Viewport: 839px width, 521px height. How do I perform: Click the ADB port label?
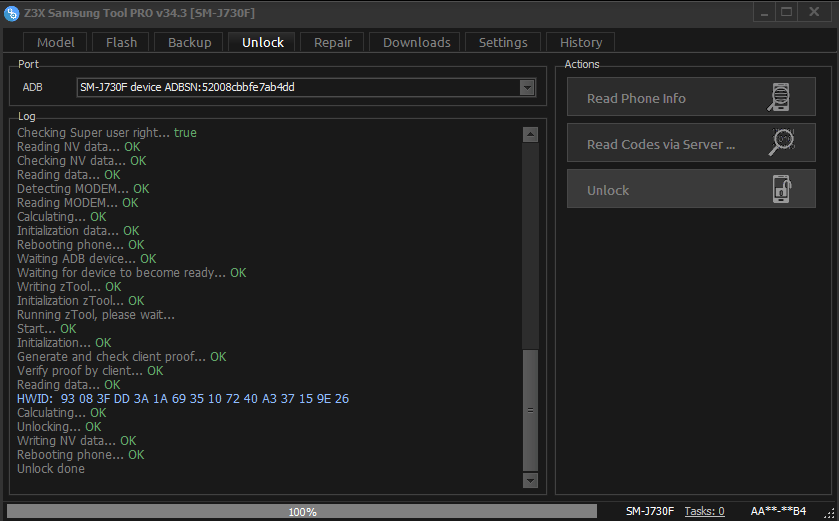[x=33, y=87]
